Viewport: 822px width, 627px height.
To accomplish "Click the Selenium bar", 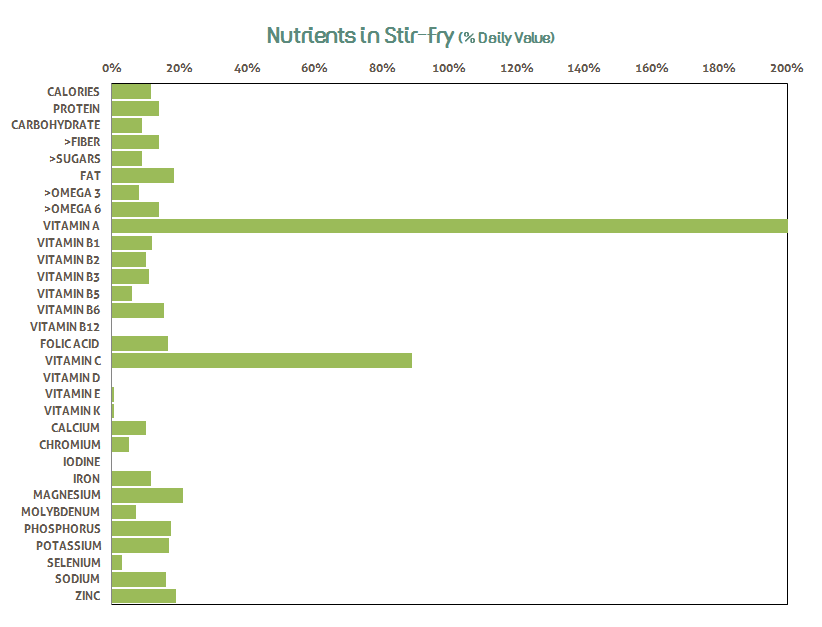I will point(117,562).
